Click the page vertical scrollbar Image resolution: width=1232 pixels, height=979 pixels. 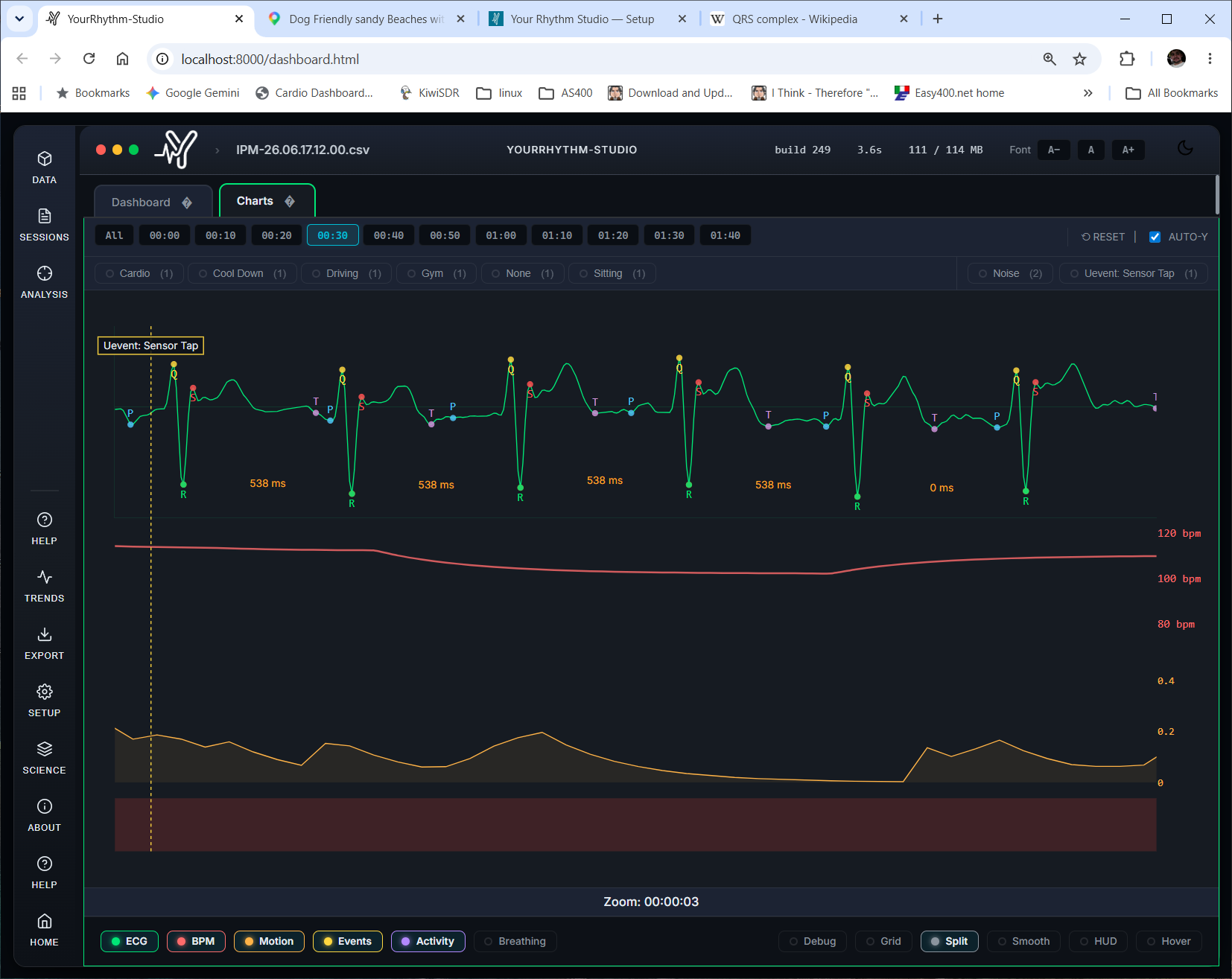coord(1217,195)
